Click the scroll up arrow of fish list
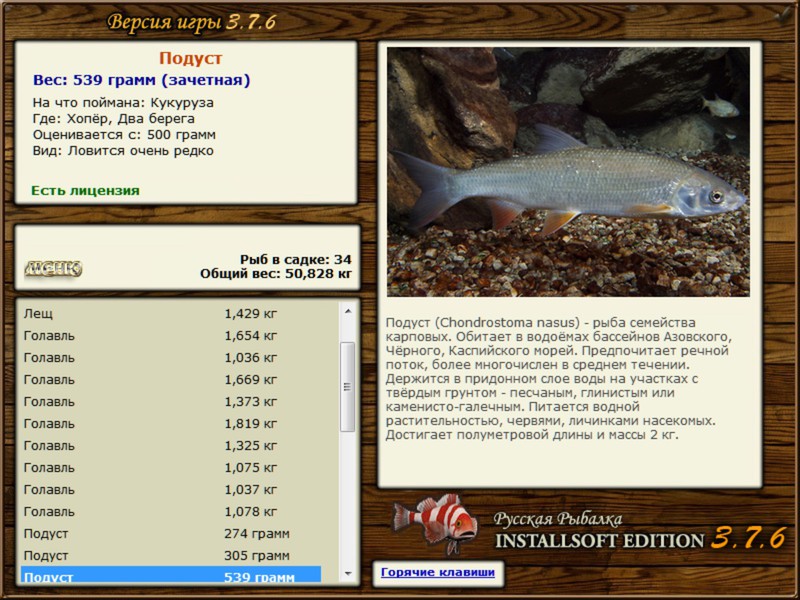Screen dimensions: 800x600 pyautogui.click(x=347, y=311)
